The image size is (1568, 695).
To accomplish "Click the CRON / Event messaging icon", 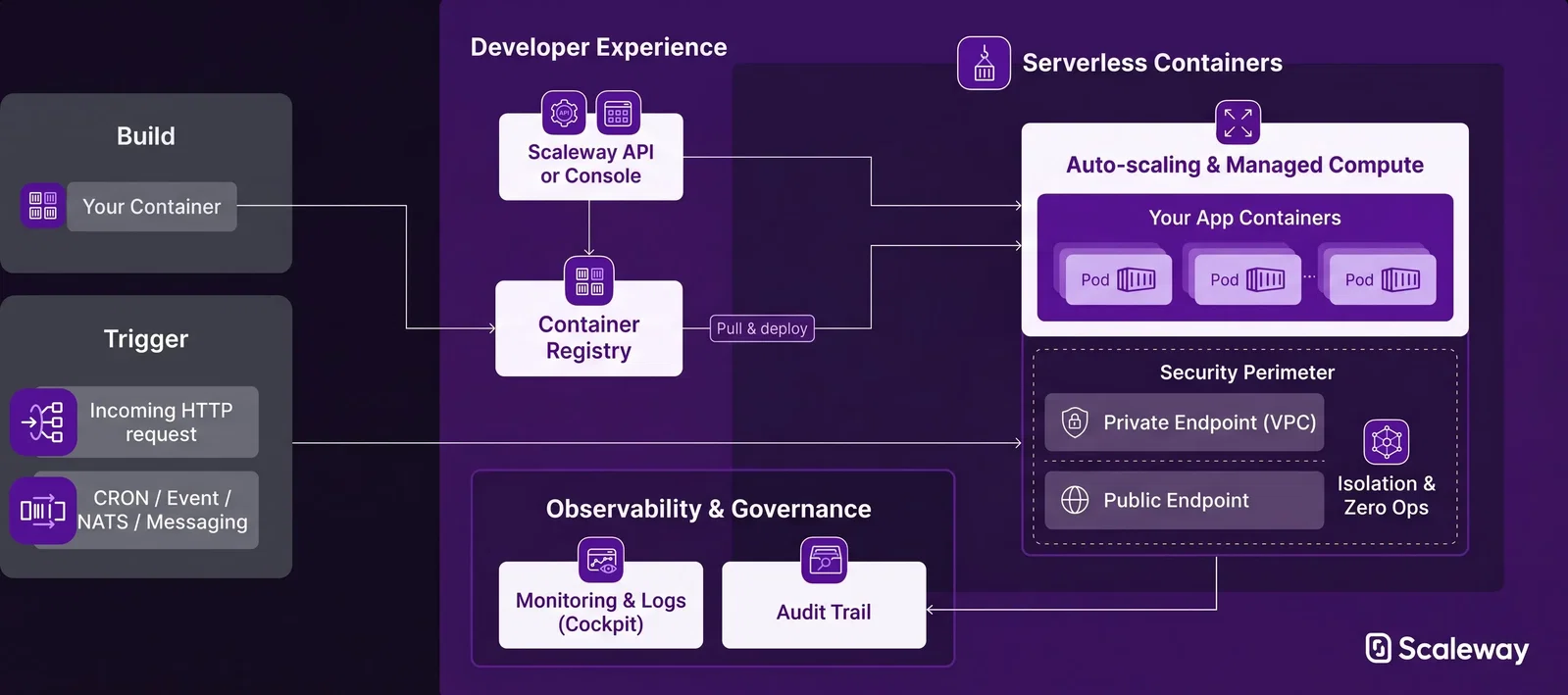I will (x=43, y=510).
